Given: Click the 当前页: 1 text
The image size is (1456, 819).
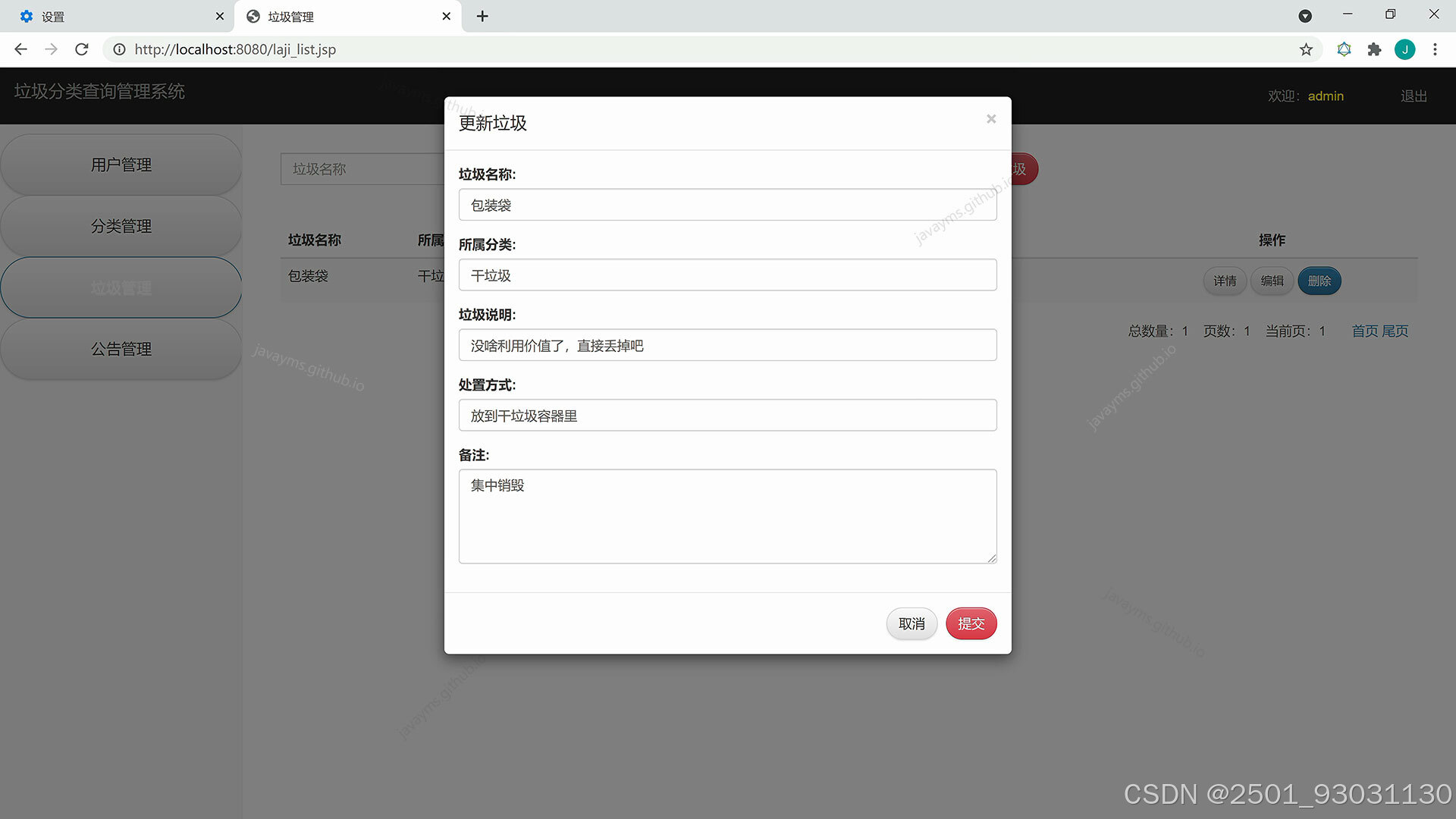Looking at the screenshot, I should [1295, 331].
